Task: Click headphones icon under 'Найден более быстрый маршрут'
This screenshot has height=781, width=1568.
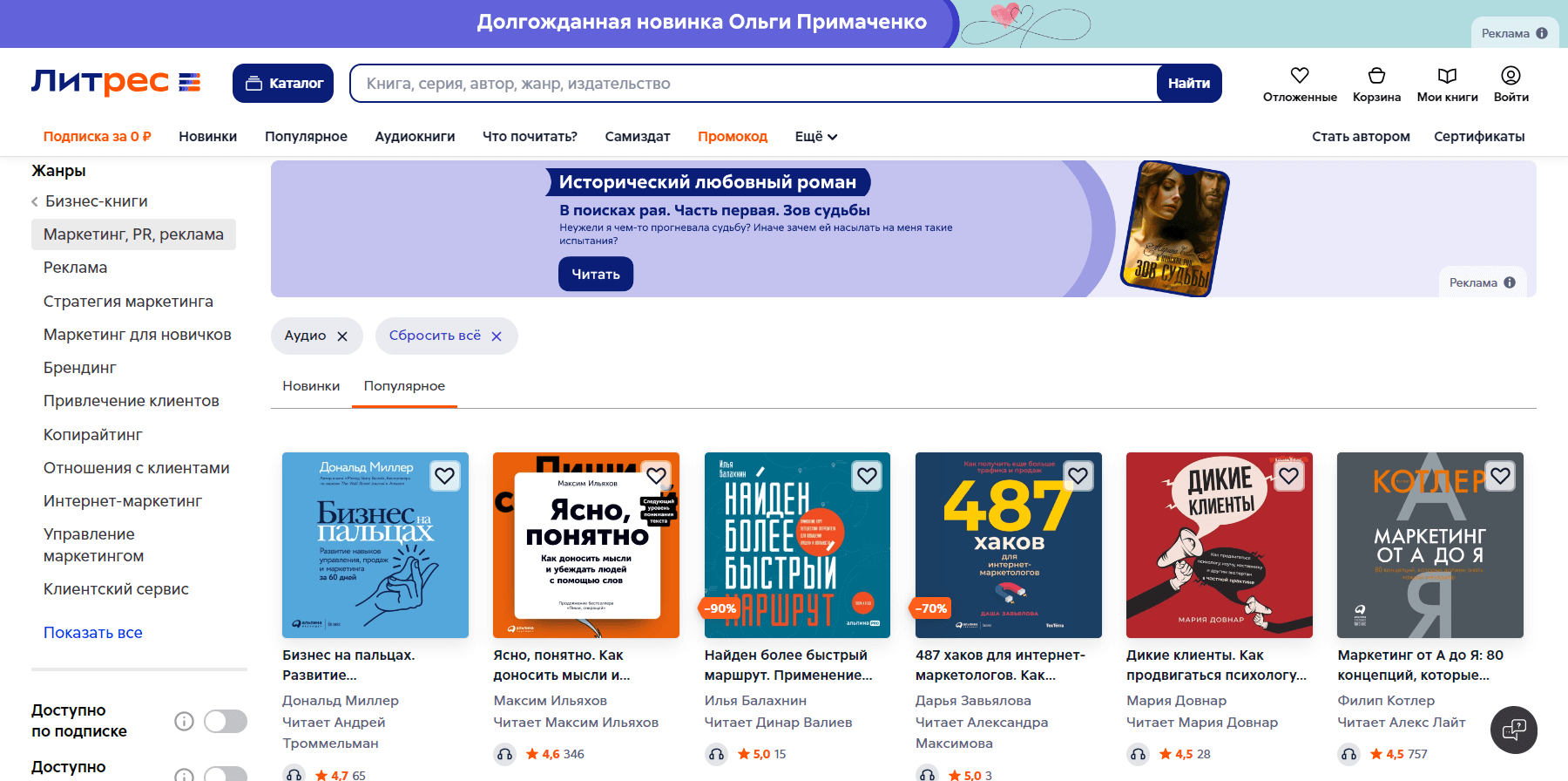Action: coord(716,754)
